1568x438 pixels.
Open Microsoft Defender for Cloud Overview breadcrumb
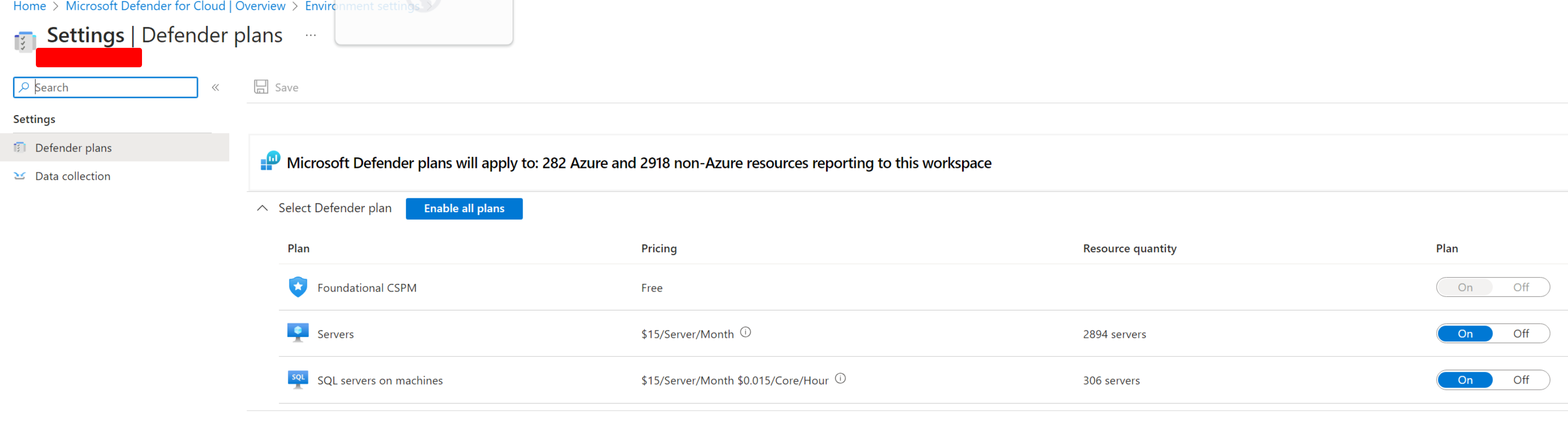(175, 6)
